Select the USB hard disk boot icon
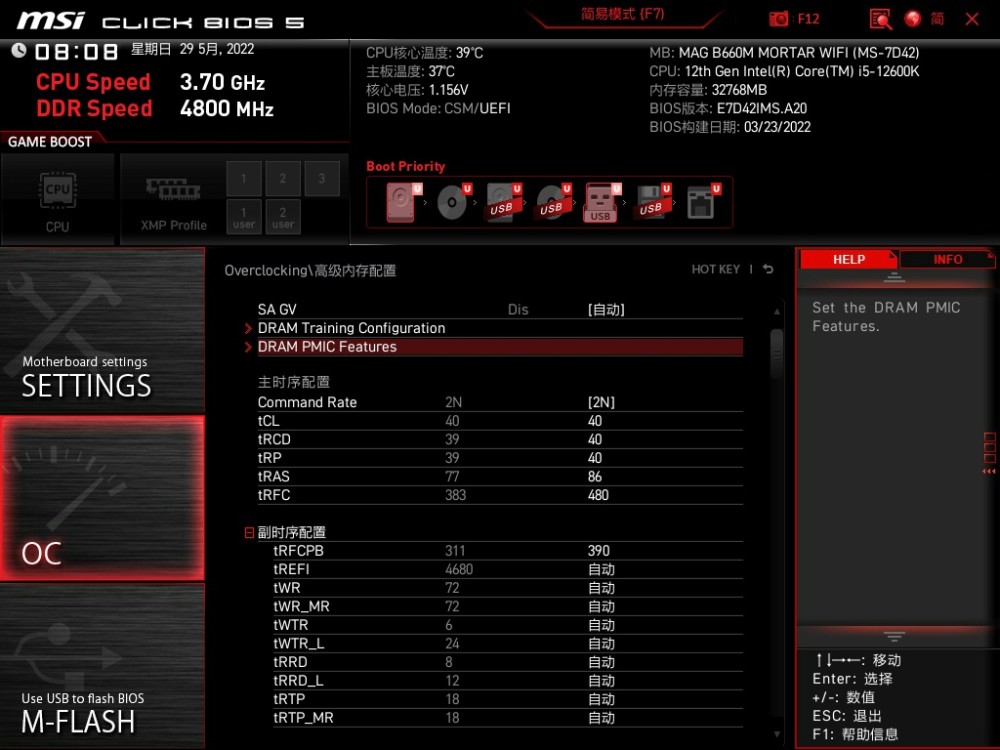 coord(504,202)
